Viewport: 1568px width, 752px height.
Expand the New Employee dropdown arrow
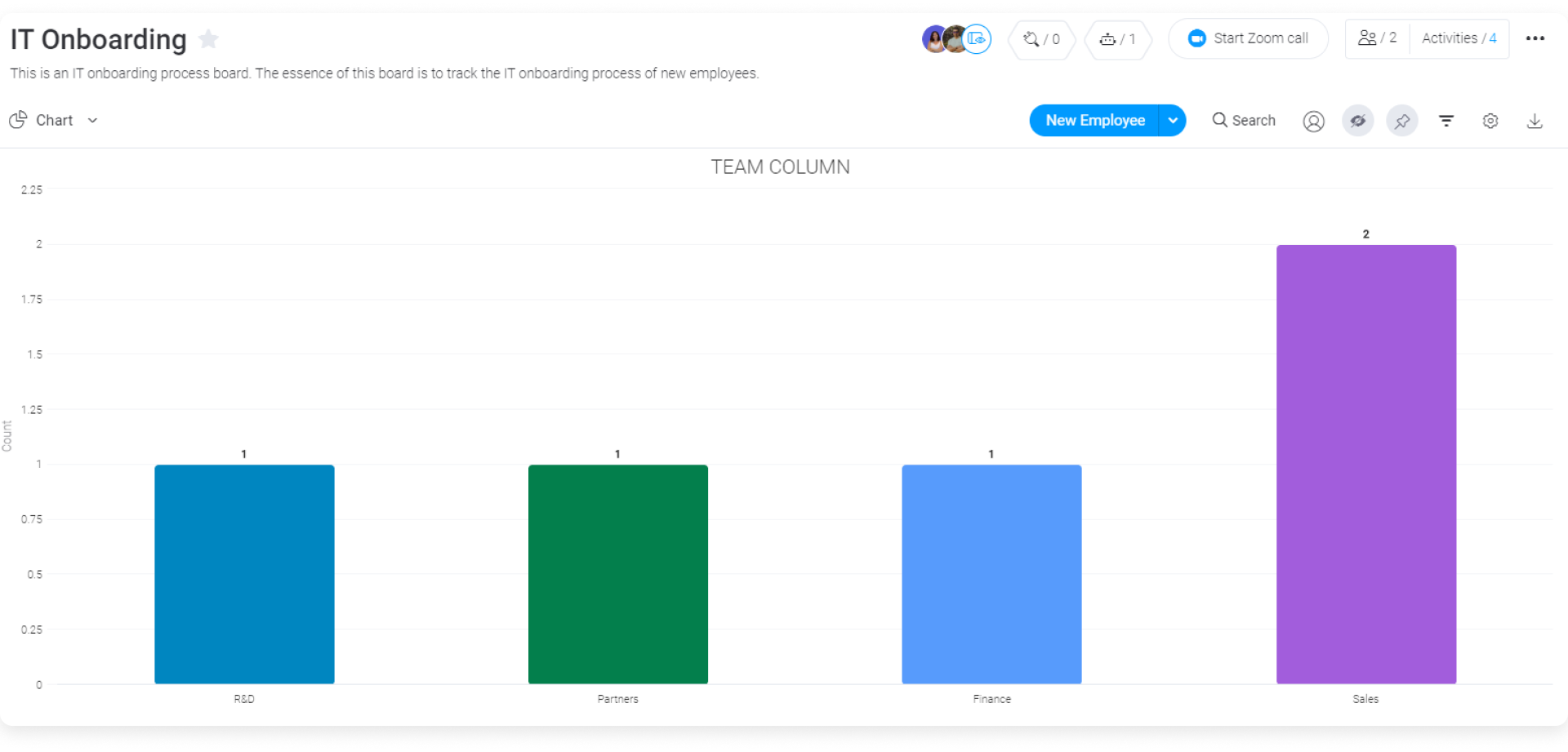1173,120
